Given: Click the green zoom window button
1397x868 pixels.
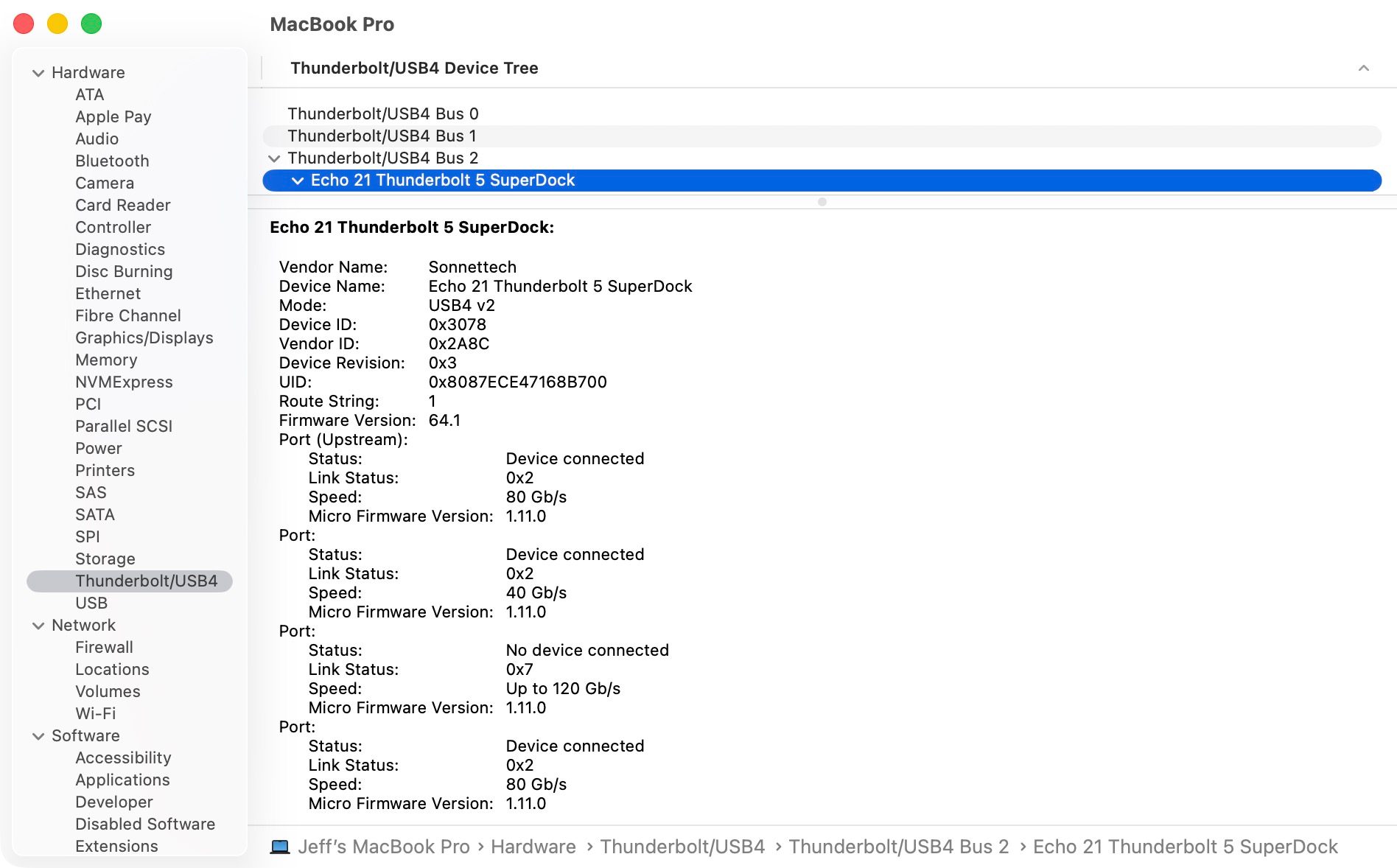Looking at the screenshot, I should pos(91,24).
